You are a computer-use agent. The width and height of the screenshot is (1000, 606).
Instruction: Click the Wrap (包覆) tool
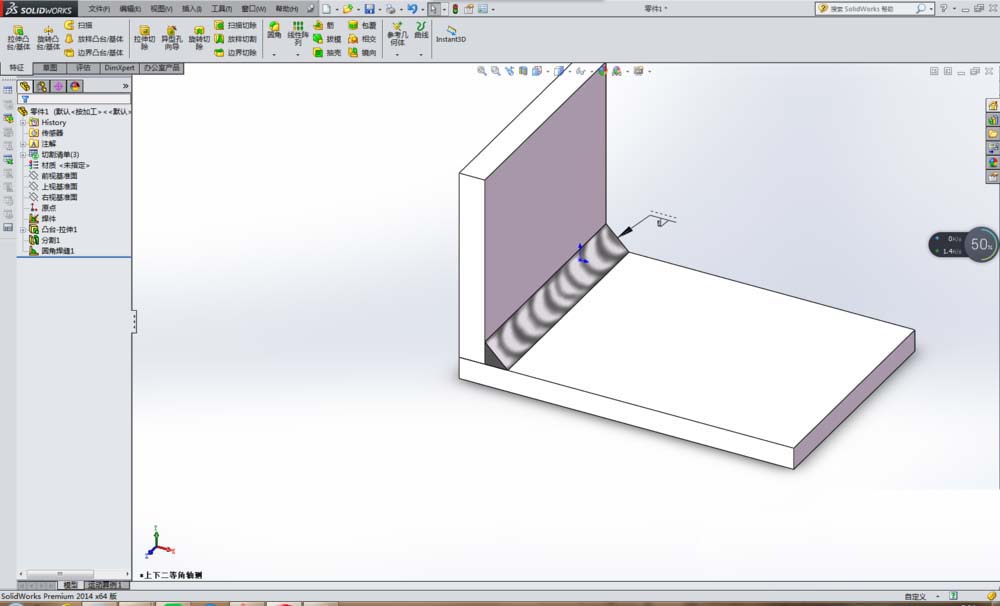tap(362, 25)
